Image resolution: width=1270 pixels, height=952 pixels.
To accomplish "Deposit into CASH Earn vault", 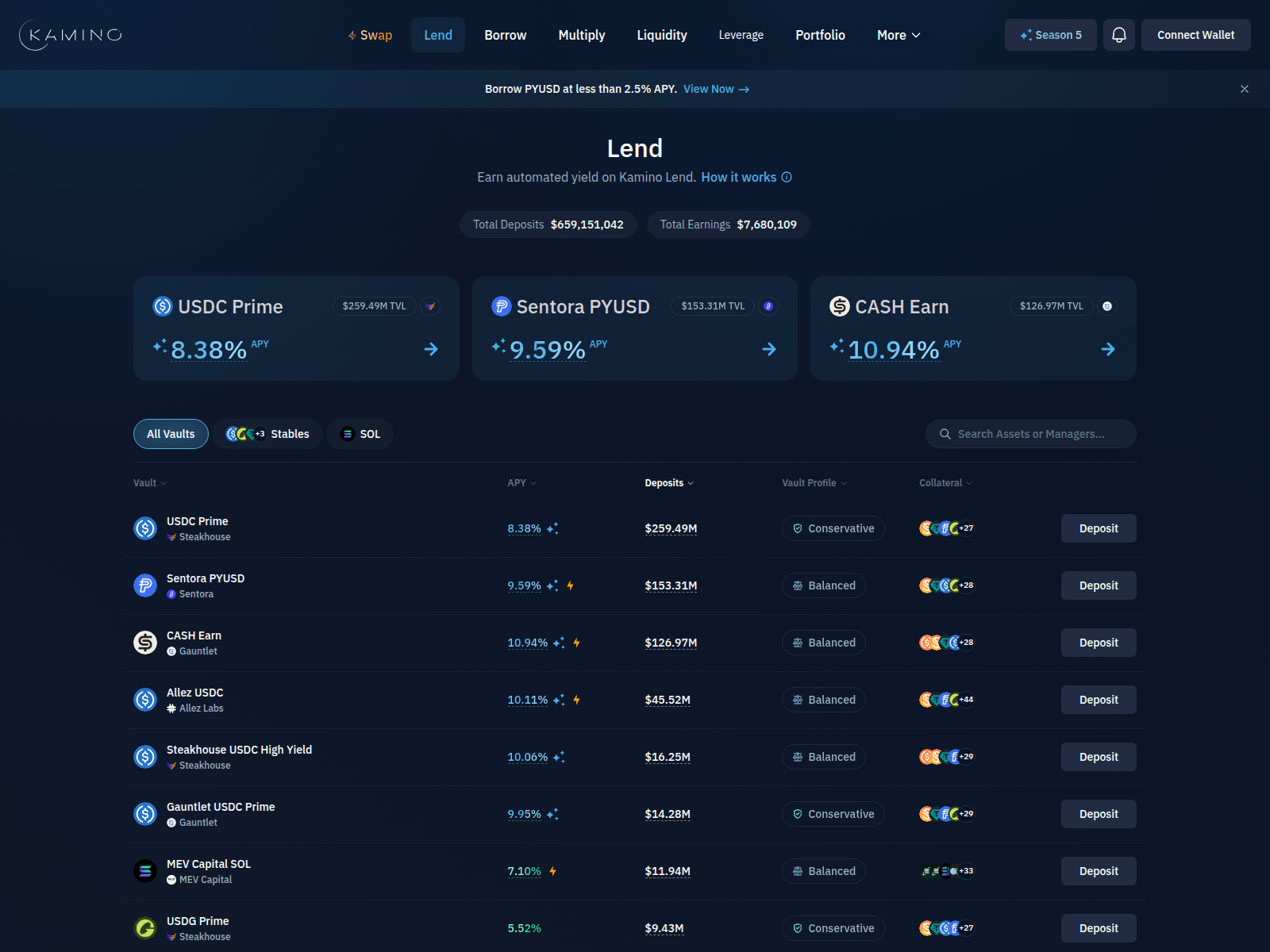I will [x=1099, y=643].
